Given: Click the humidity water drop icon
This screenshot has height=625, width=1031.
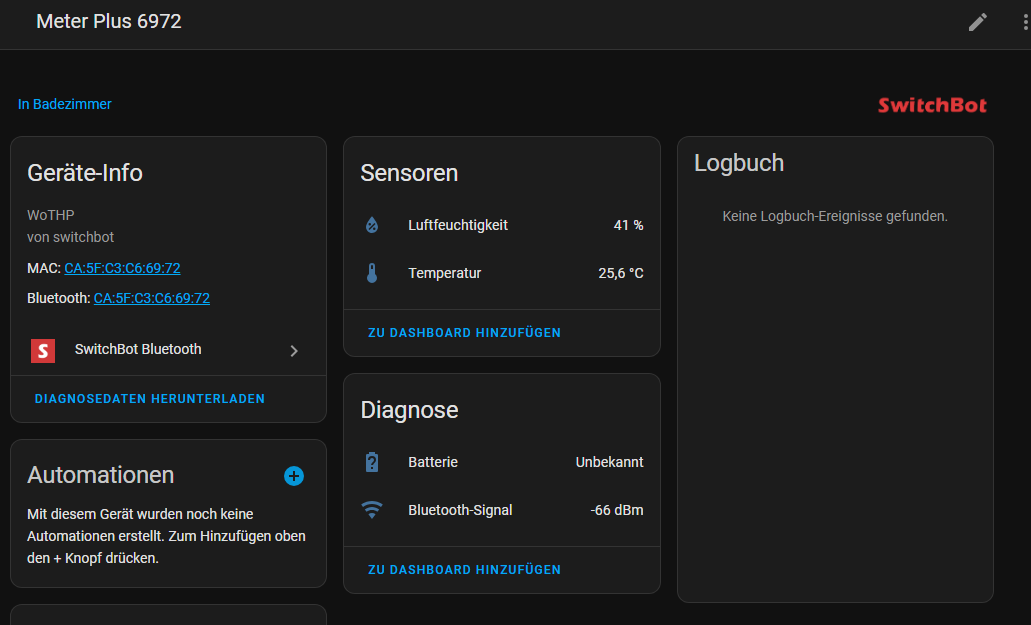Looking at the screenshot, I should coord(372,225).
